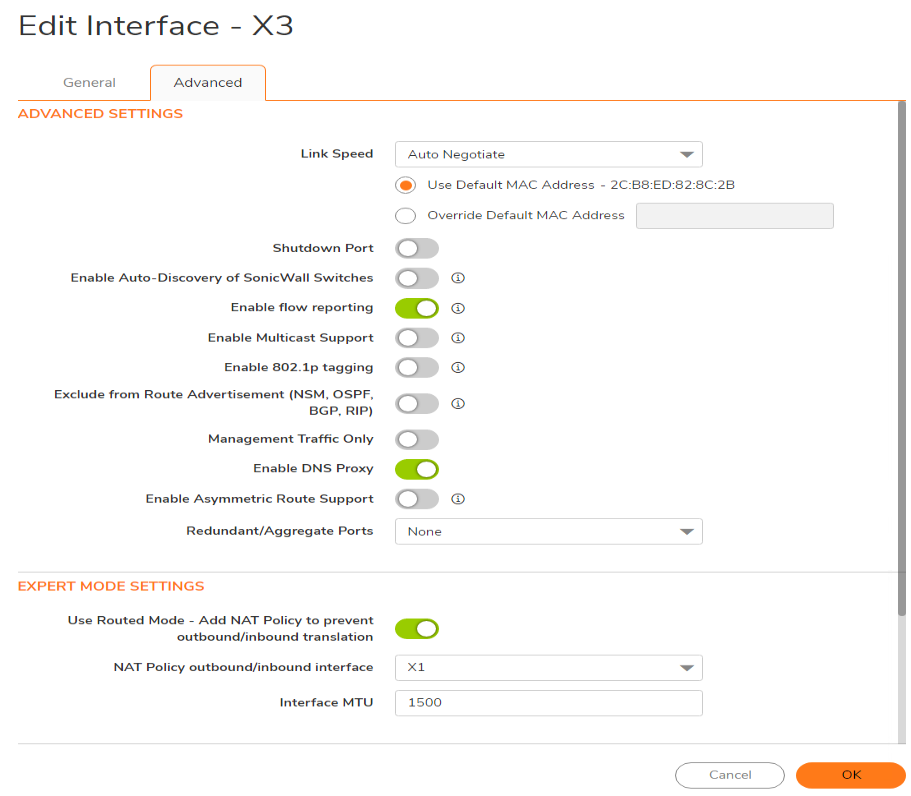
Task: Click info icon for Exclude from Route Advertisement
Action: click(x=458, y=404)
